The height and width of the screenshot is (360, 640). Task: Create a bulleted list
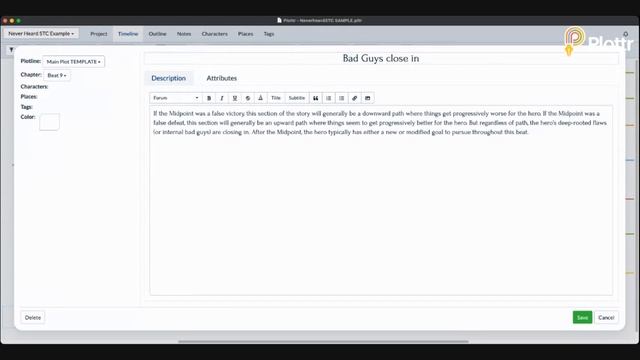[342, 98]
